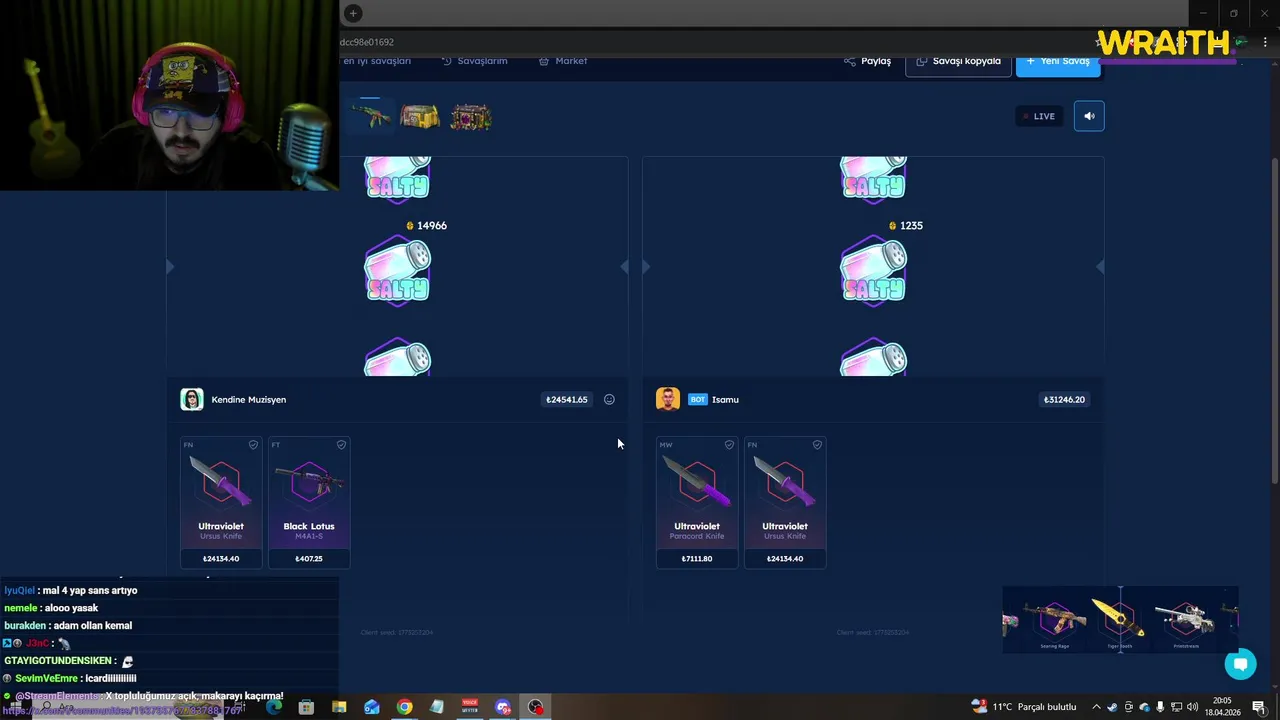Click the left arrow marker on right spinner

[646, 267]
